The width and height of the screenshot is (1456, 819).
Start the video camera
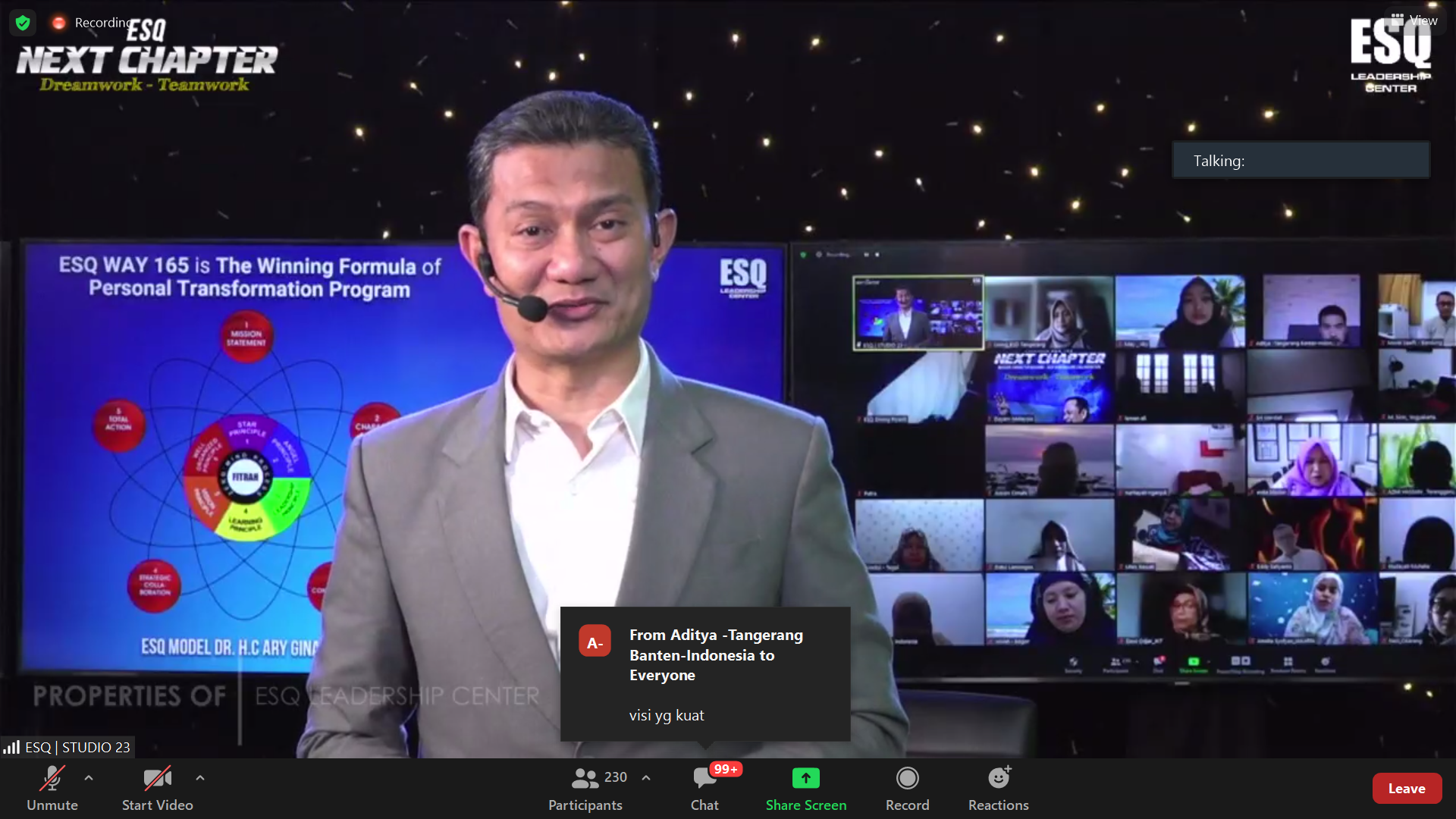(157, 779)
